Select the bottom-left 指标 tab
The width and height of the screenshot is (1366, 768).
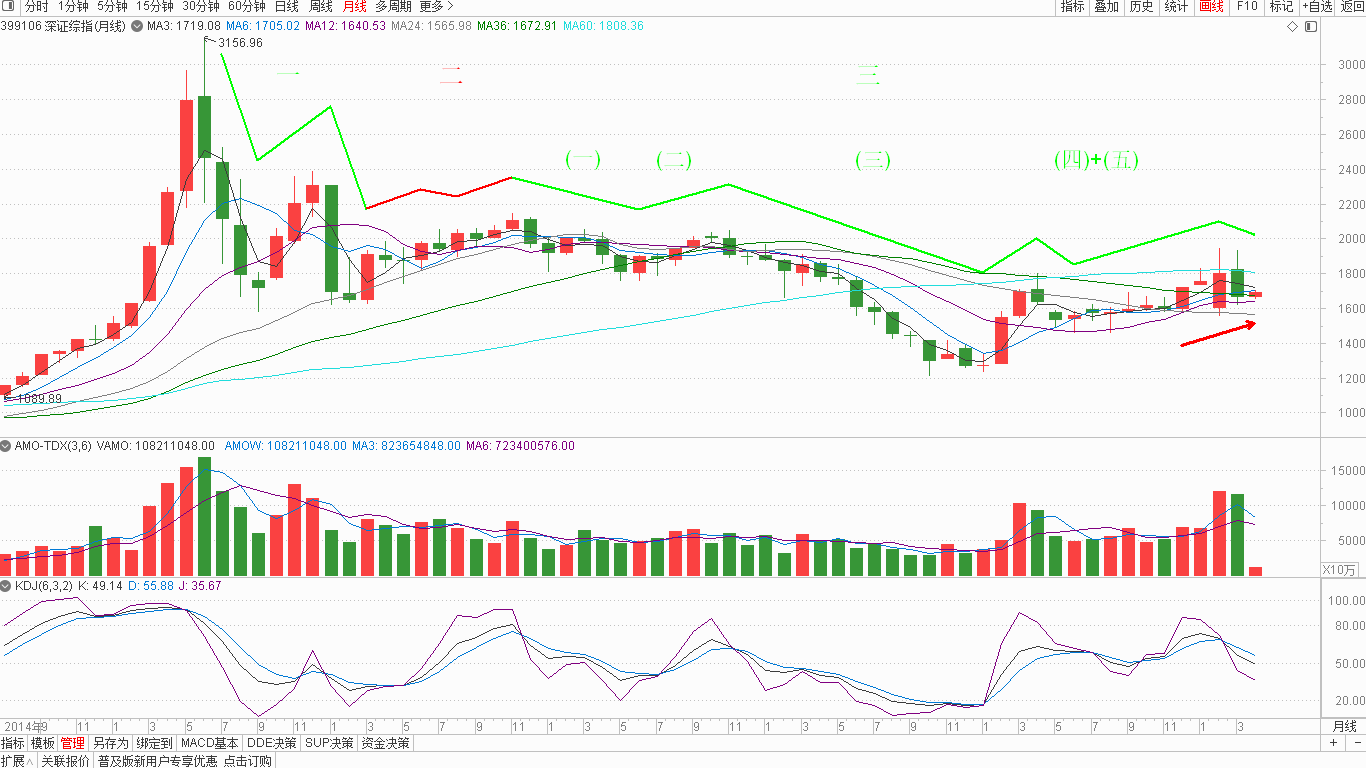coord(13,743)
